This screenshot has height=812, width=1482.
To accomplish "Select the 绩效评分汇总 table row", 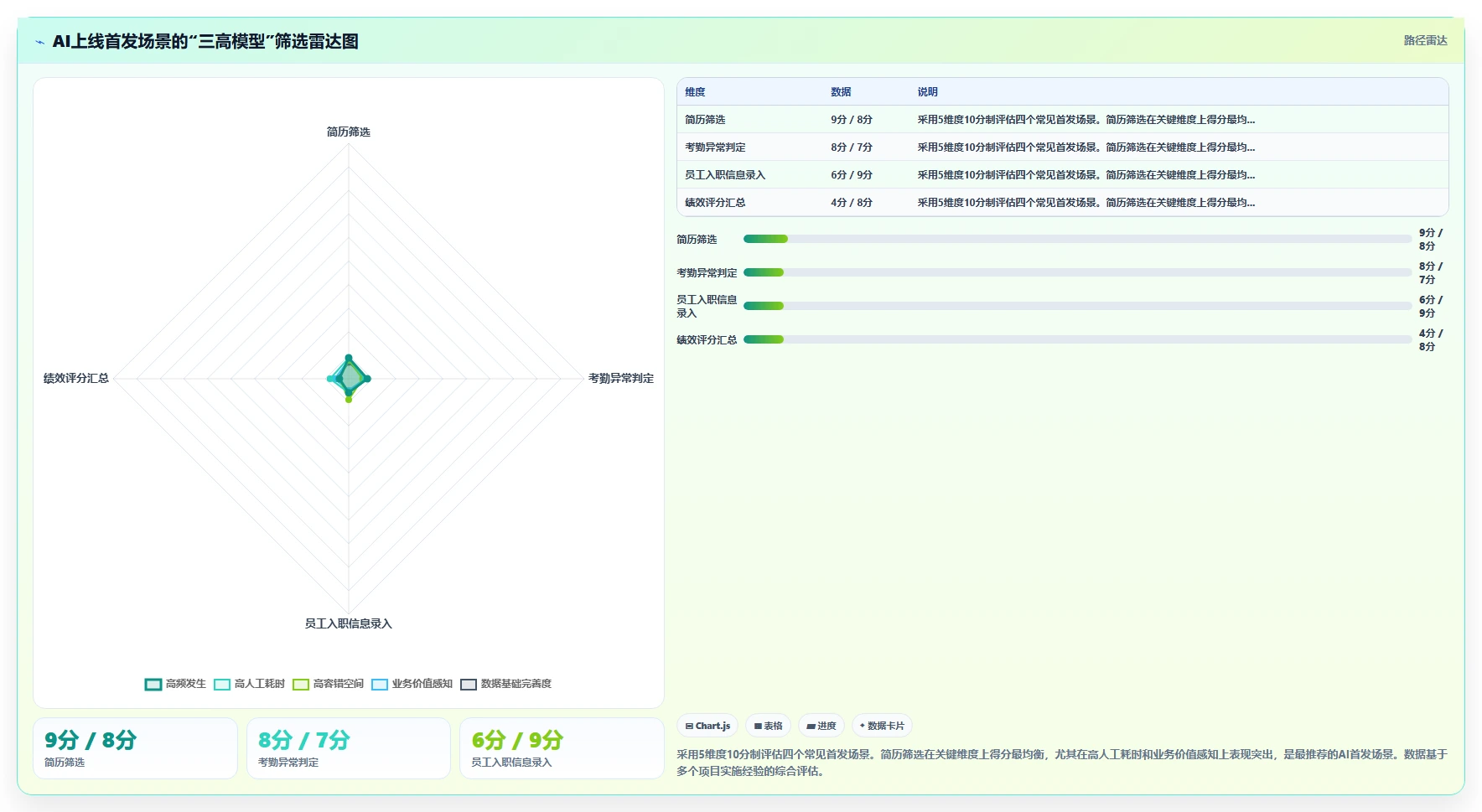I will [x=1062, y=203].
